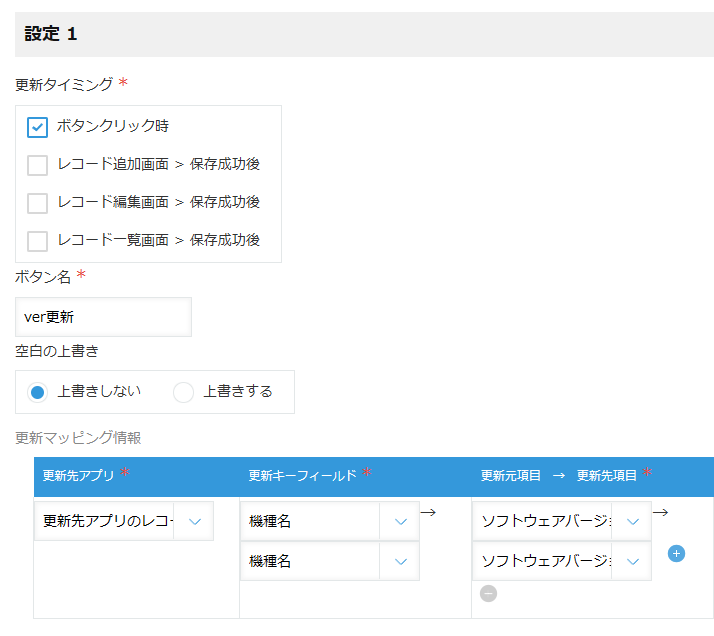Check レコード編集画面 > 保存成功後 option
714x636 pixels.
click(37, 203)
